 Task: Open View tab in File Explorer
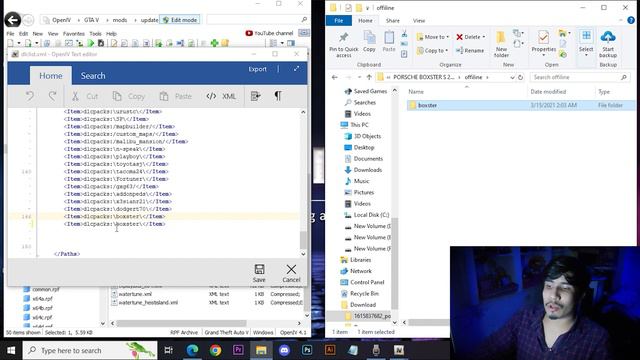[419, 20]
